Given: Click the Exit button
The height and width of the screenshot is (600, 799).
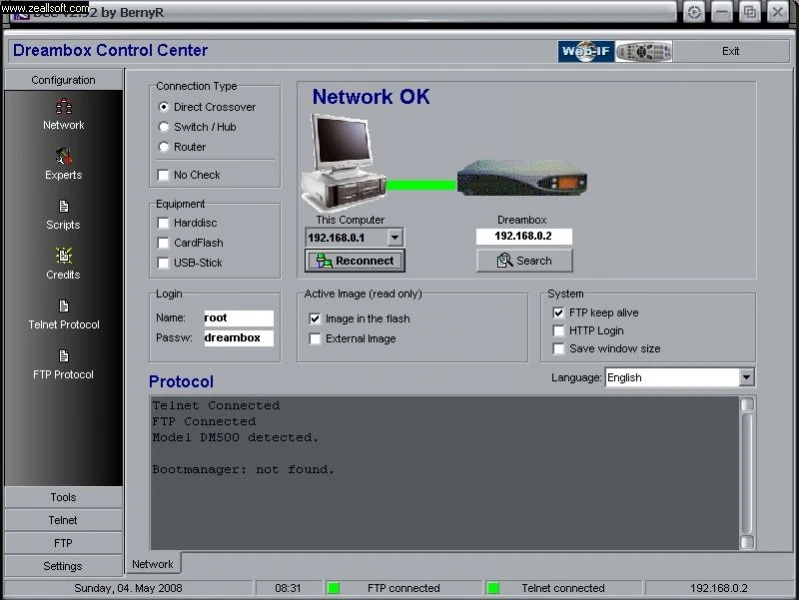Looking at the screenshot, I should coord(730,51).
